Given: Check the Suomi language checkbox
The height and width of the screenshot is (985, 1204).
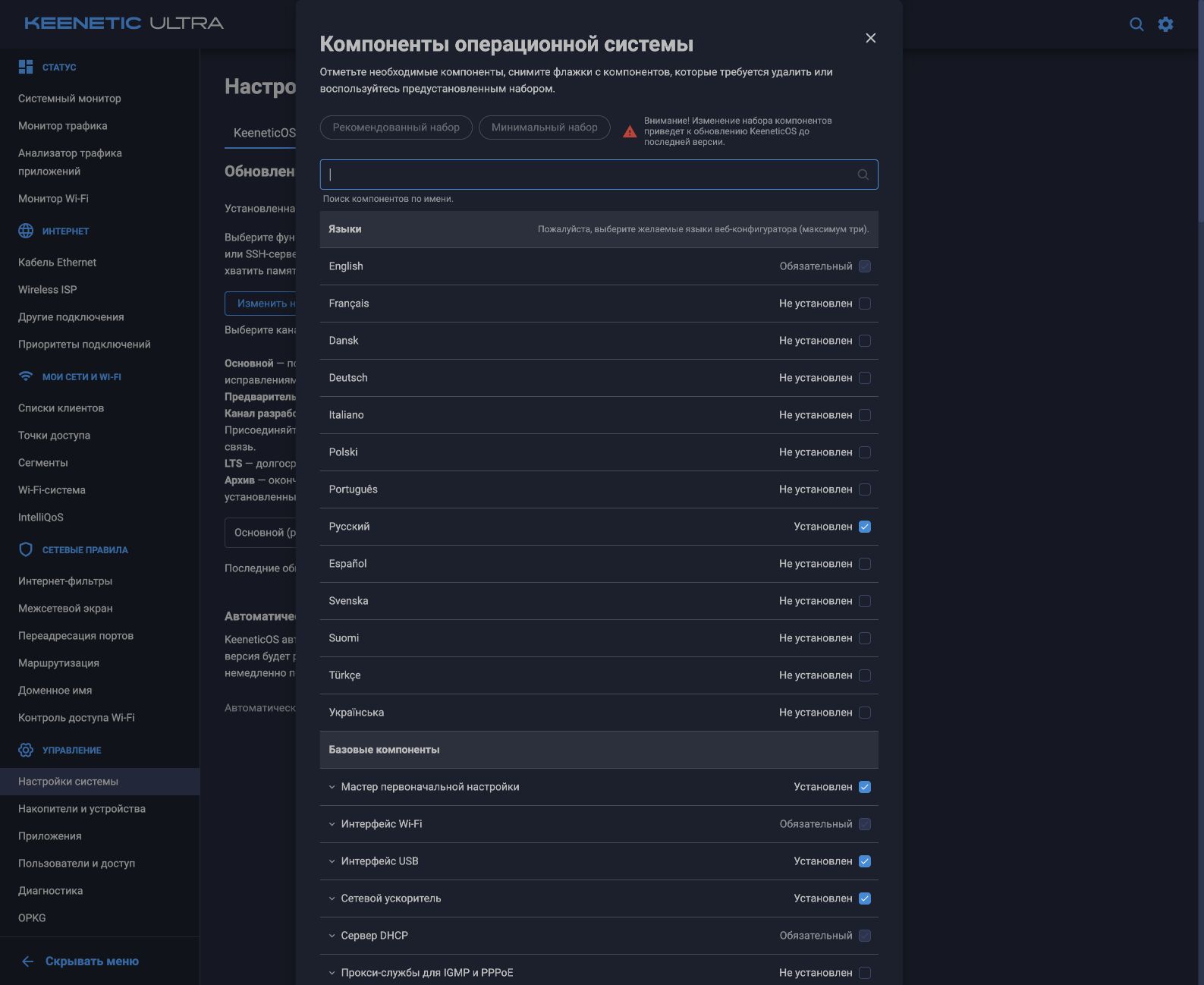Looking at the screenshot, I should tap(865, 638).
